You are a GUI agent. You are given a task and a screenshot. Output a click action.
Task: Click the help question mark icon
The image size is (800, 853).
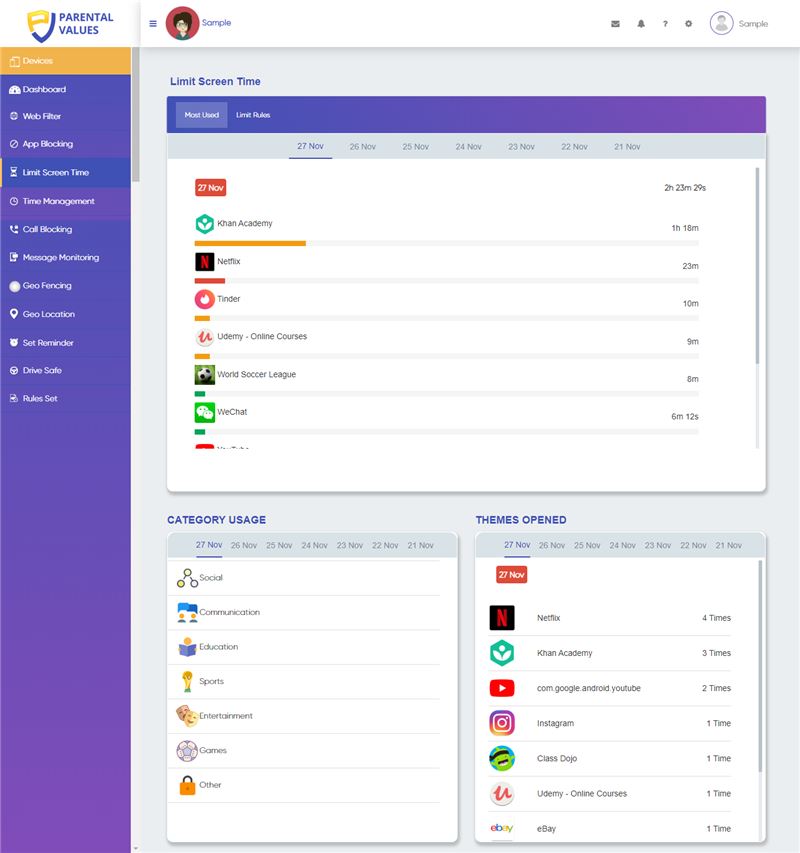[665, 24]
